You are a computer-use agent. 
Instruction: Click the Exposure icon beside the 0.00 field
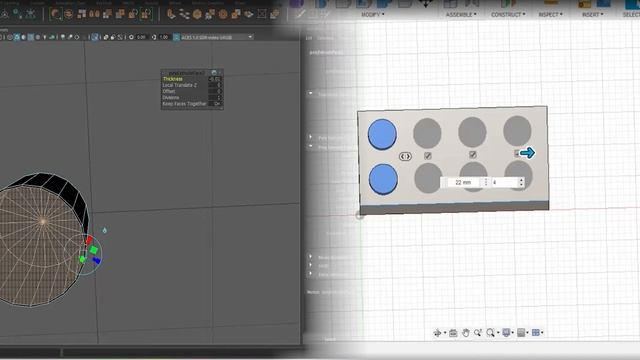(131, 37)
